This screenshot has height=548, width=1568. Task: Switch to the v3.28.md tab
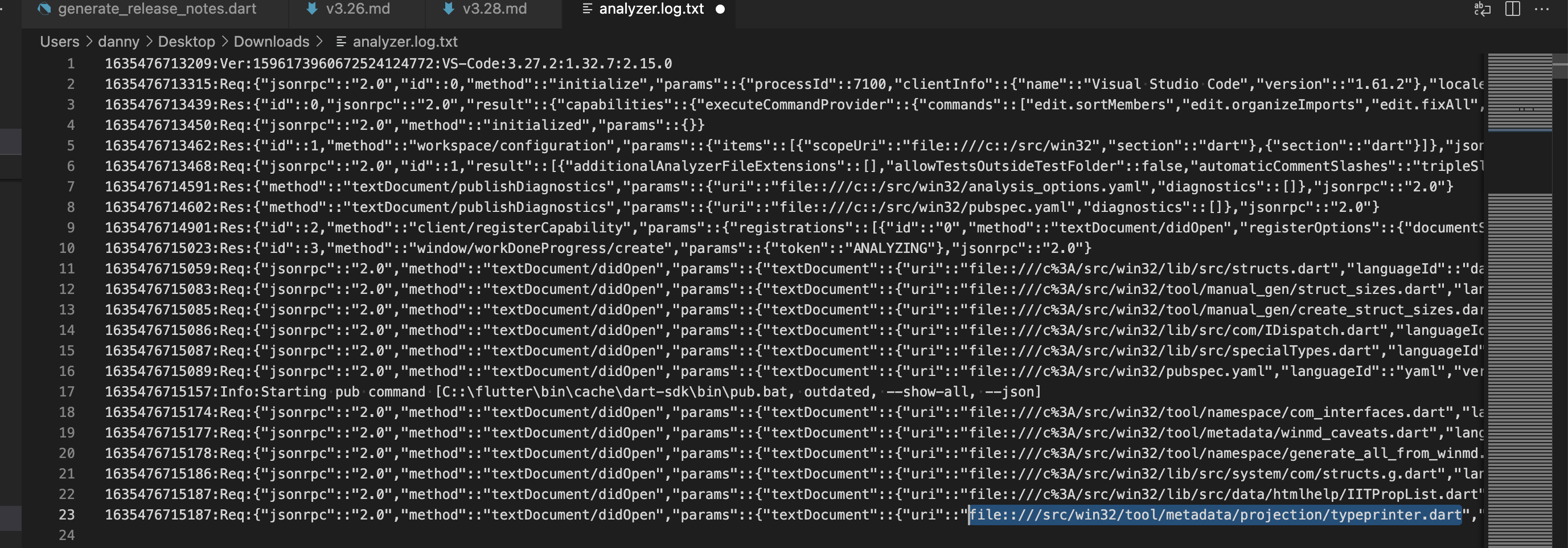[x=493, y=9]
